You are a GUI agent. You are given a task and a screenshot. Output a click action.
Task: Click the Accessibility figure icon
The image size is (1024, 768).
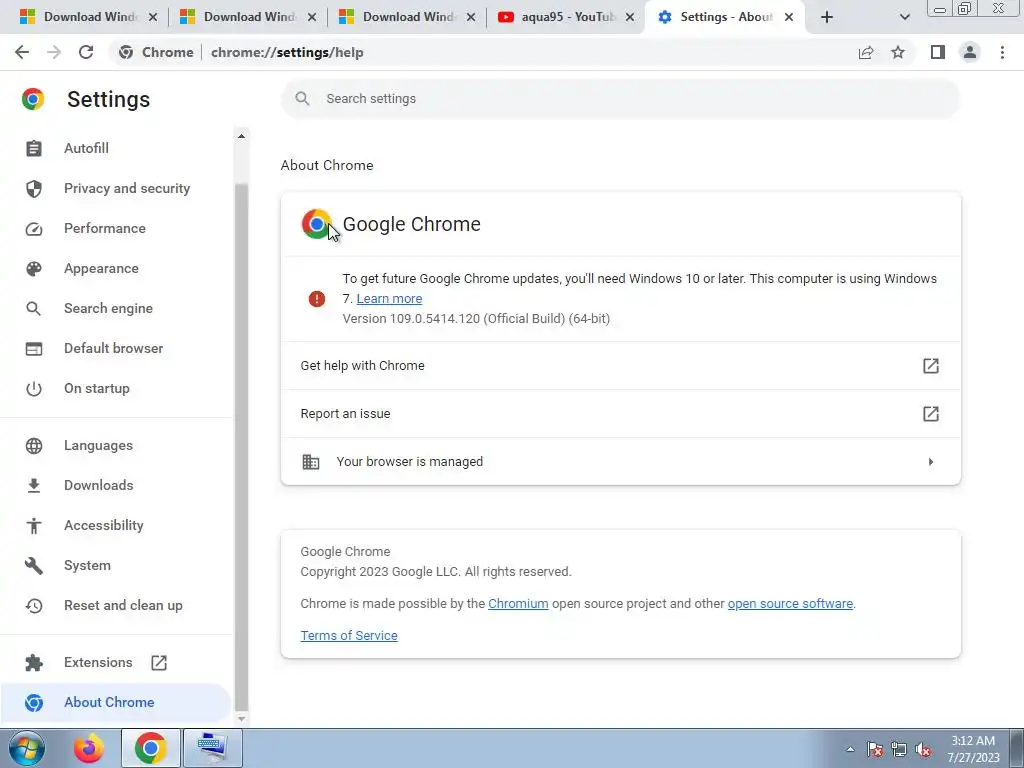coord(34,525)
